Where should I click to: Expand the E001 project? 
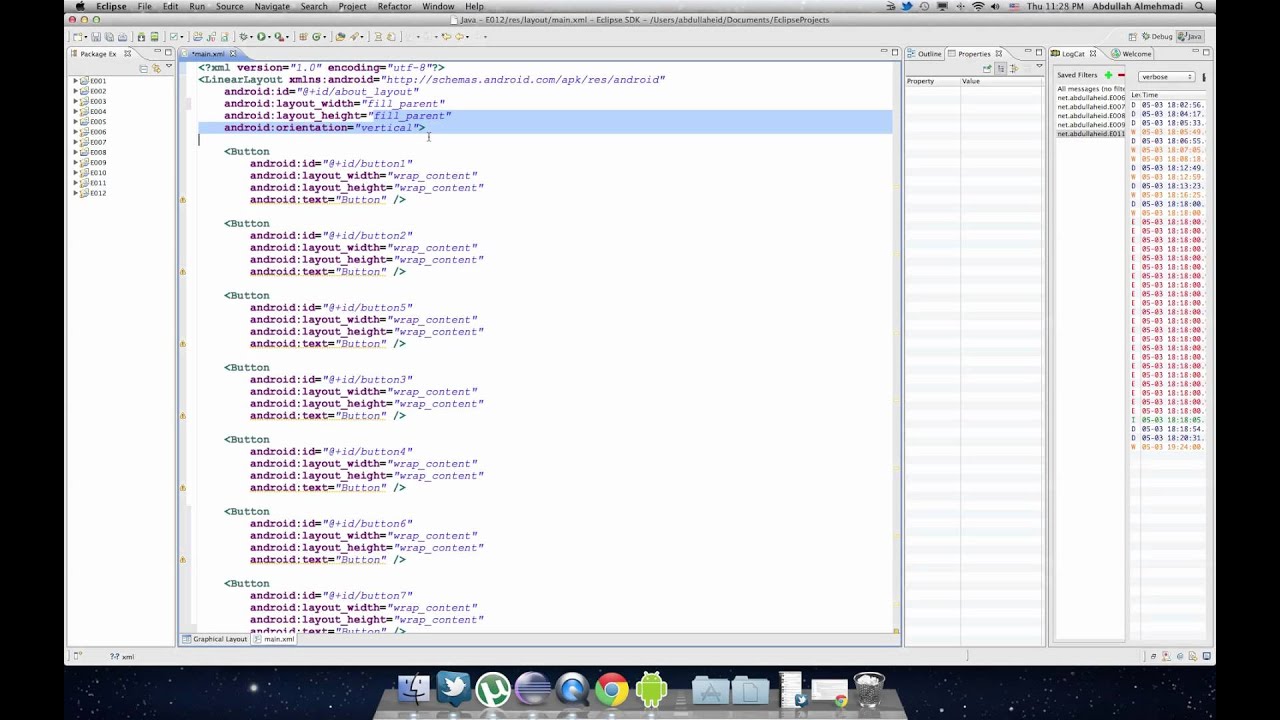[75, 81]
